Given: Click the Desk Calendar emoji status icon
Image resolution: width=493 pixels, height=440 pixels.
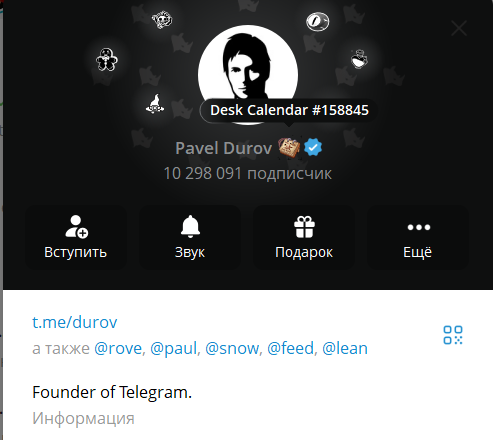Looking at the screenshot, I should coord(289,148).
